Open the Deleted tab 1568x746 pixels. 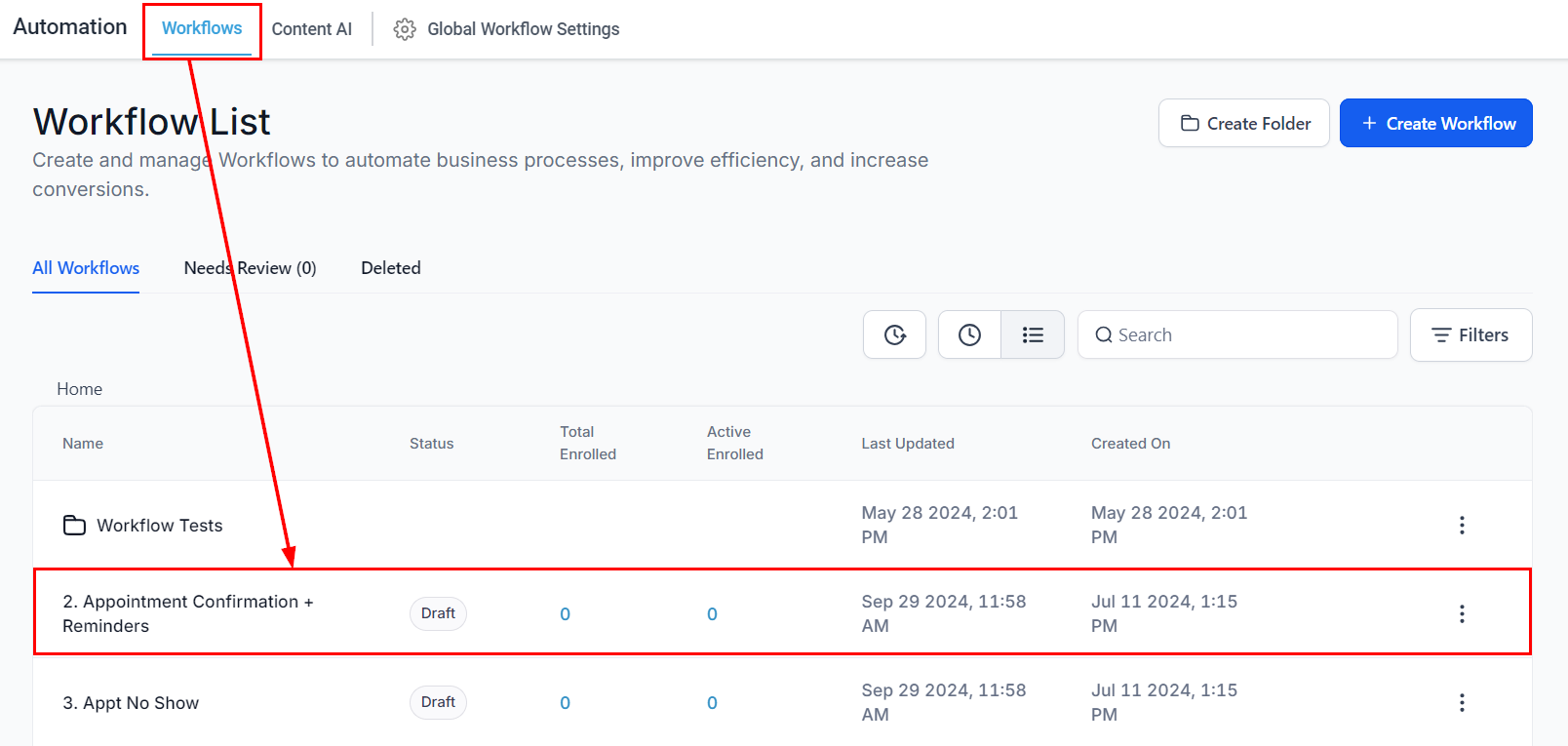point(391,268)
